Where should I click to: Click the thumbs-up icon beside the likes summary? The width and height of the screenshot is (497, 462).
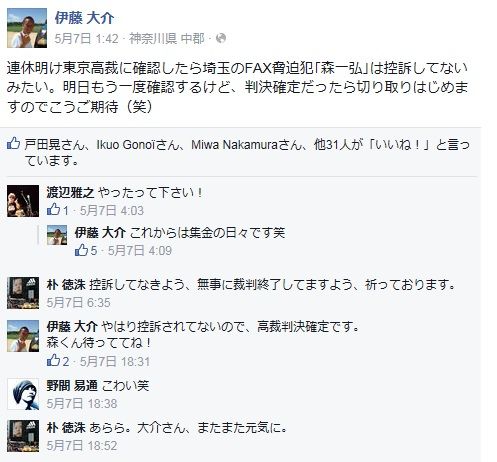coord(13,143)
